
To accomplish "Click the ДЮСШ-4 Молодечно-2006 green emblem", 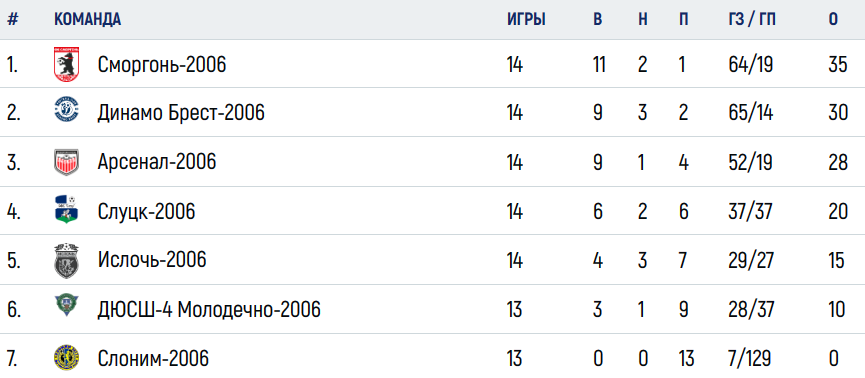I will pyautogui.click(x=66, y=305).
